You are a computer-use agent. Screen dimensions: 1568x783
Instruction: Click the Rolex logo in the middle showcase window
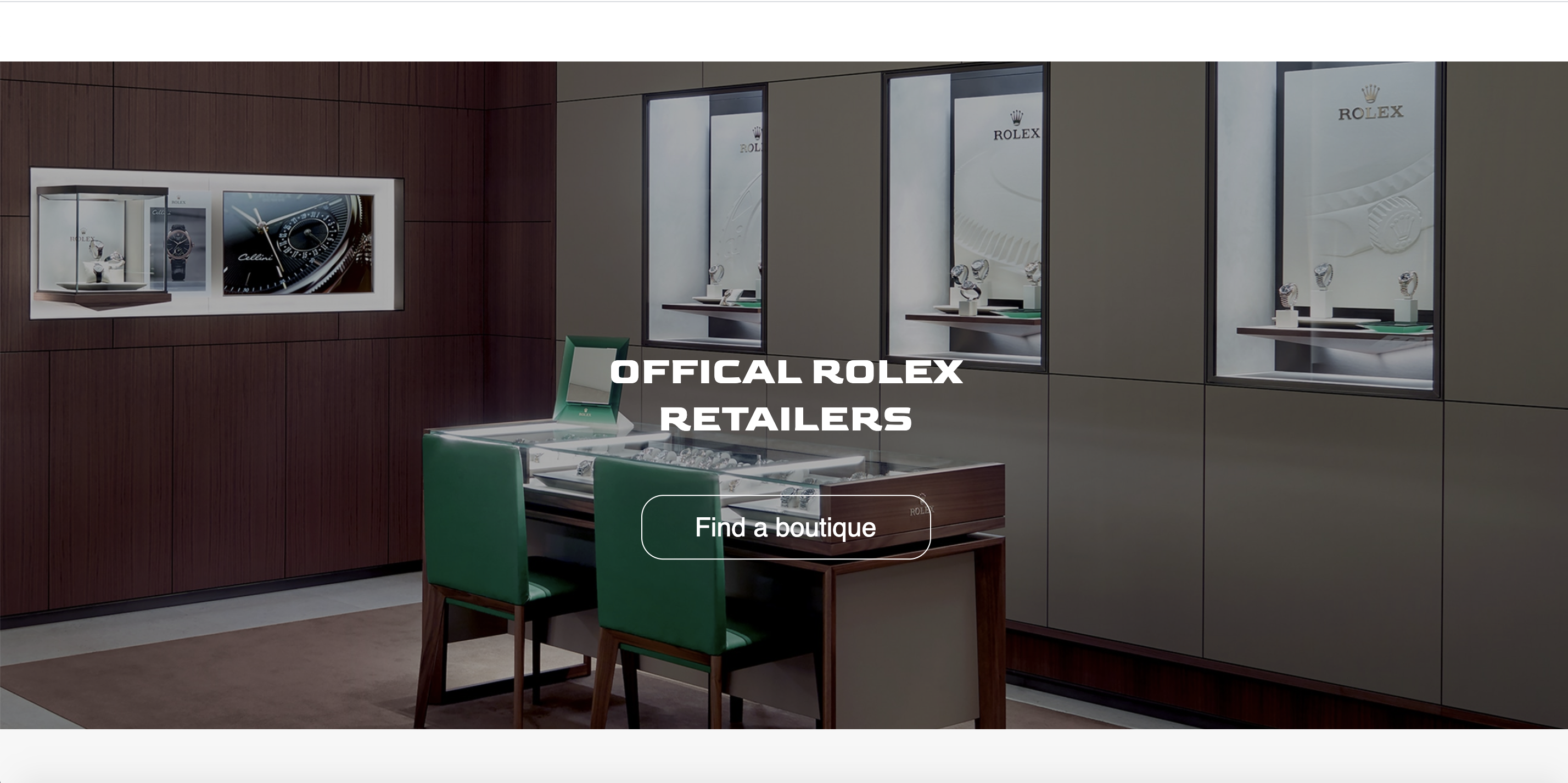[x=1017, y=126]
